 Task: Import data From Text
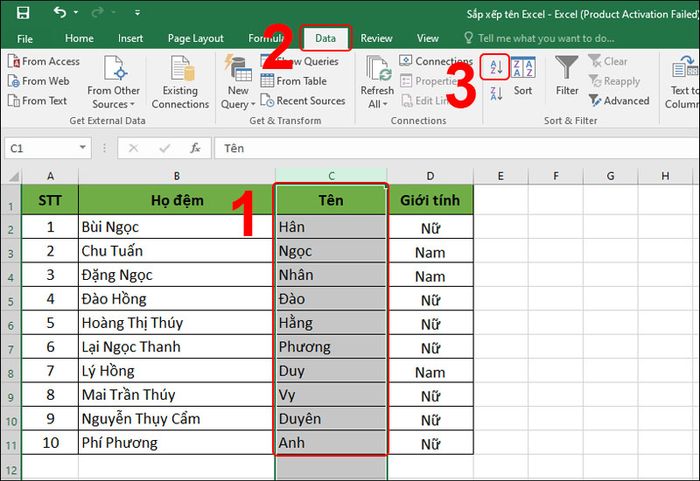(38, 100)
